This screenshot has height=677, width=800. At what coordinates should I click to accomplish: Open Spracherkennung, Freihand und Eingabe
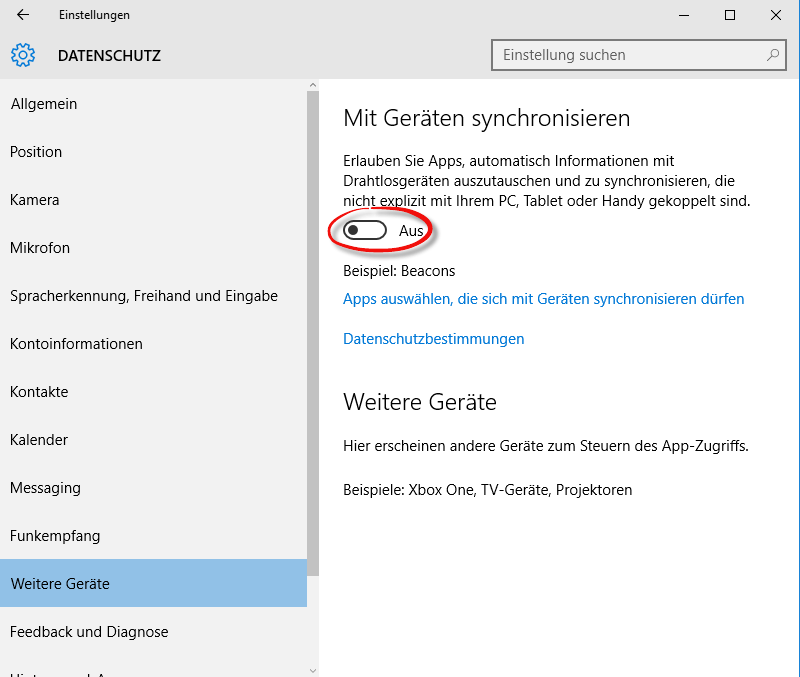pyautogui.click(x=144, y=296)
